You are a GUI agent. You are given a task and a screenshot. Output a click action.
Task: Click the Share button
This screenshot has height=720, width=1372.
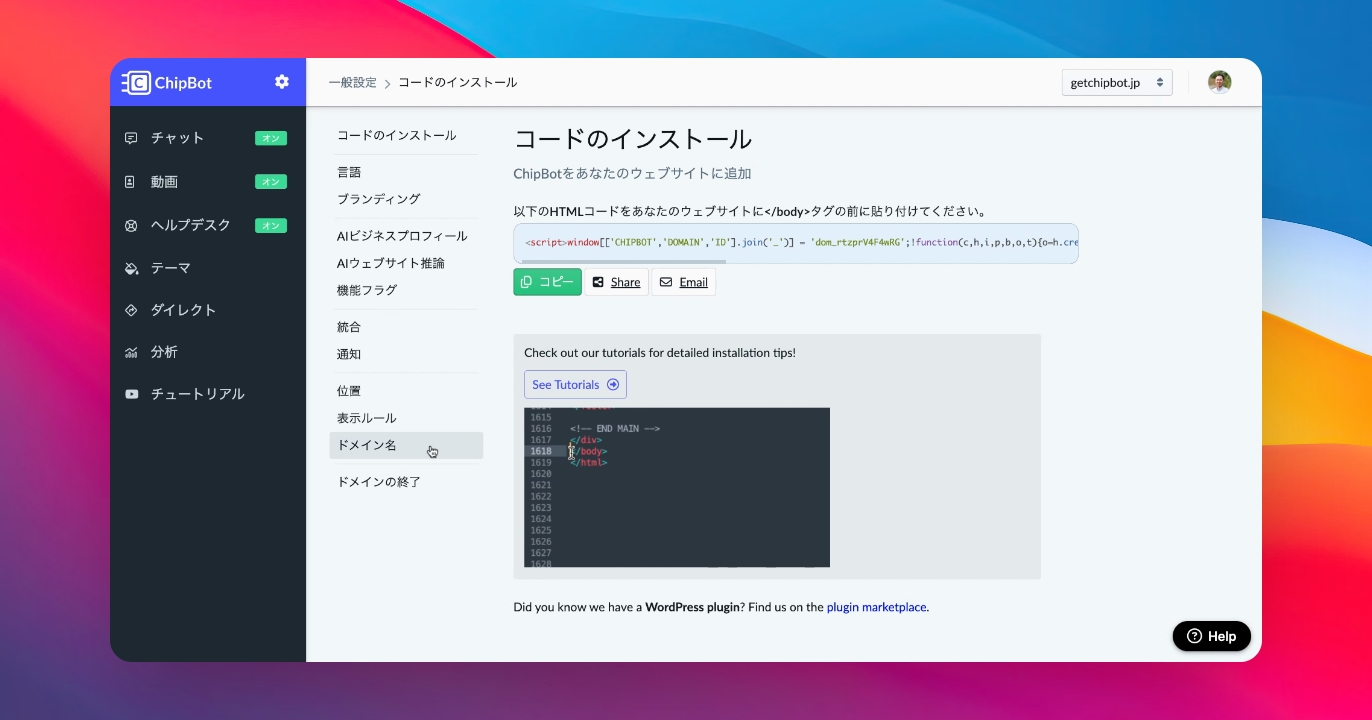[616, 282]
